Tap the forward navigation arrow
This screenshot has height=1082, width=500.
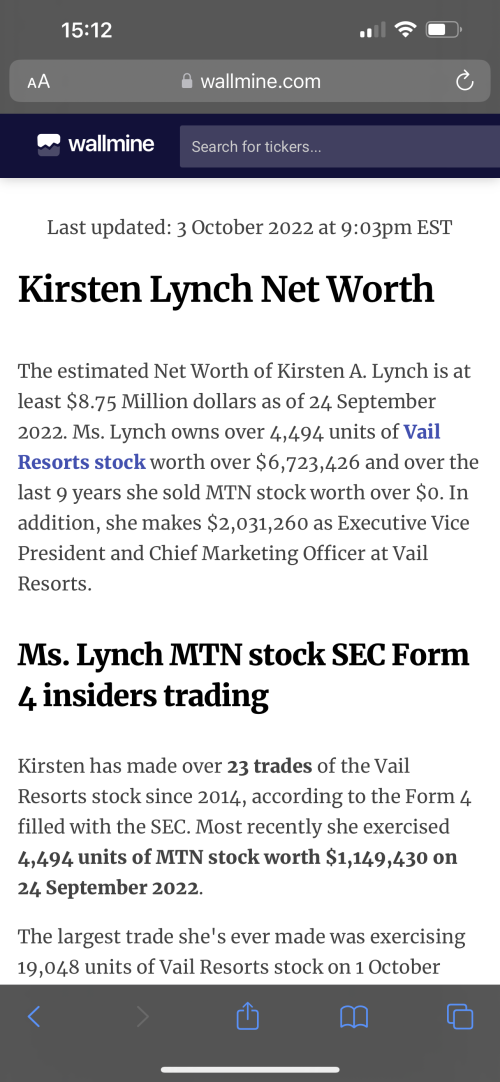pyautogui.click(x=143, y=1016)
